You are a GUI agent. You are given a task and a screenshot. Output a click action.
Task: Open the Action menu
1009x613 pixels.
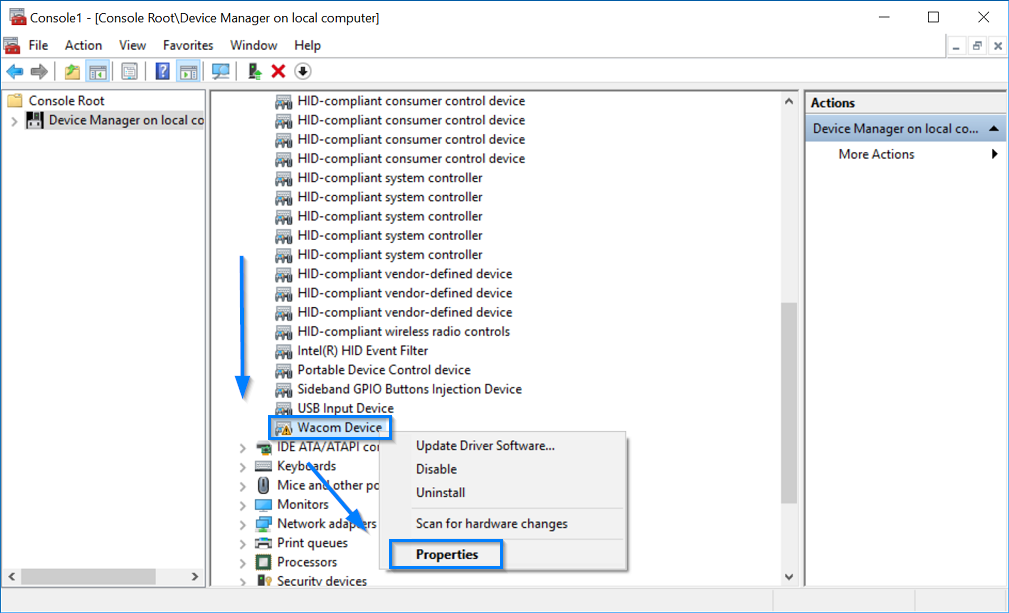coord(83,45)
